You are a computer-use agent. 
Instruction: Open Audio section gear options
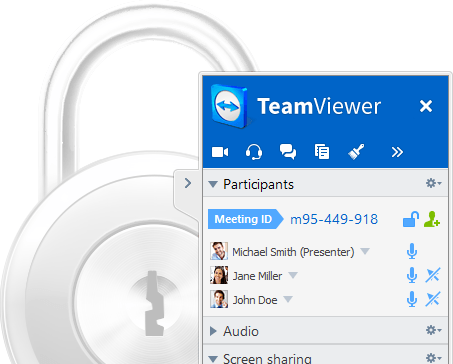(433, 330)
